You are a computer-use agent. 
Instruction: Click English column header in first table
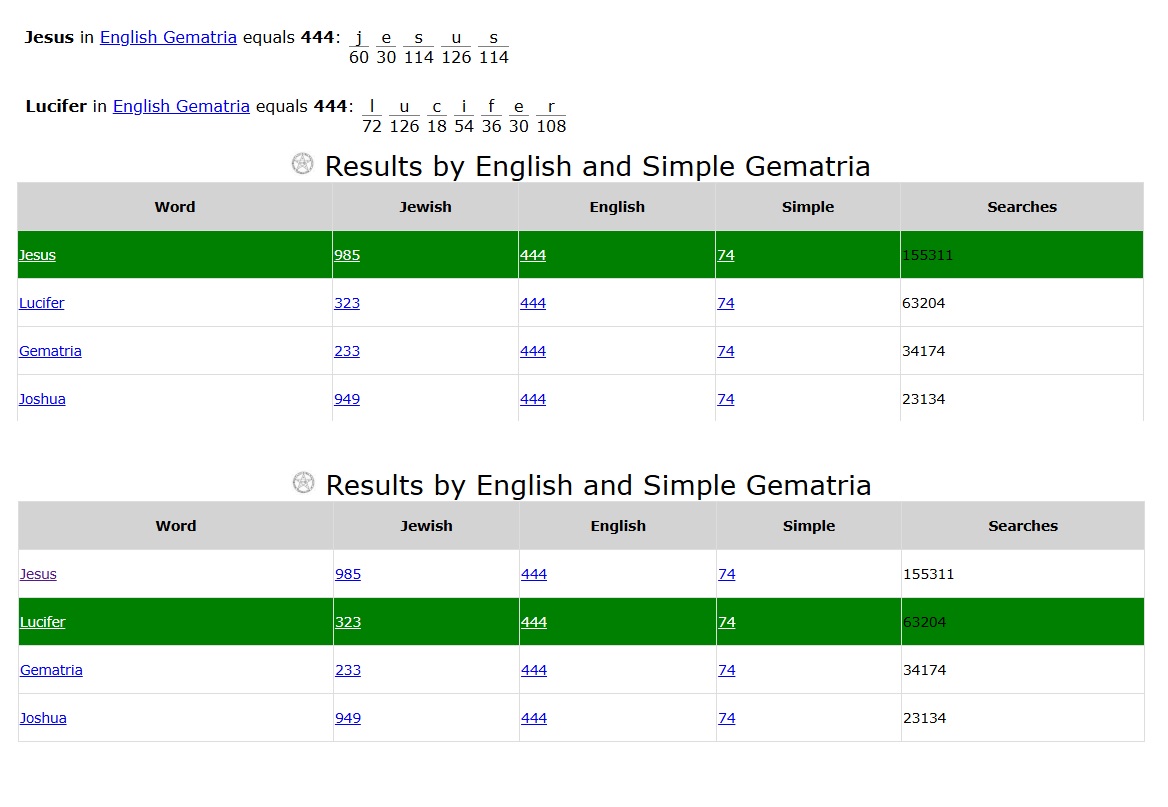(617, 207)
